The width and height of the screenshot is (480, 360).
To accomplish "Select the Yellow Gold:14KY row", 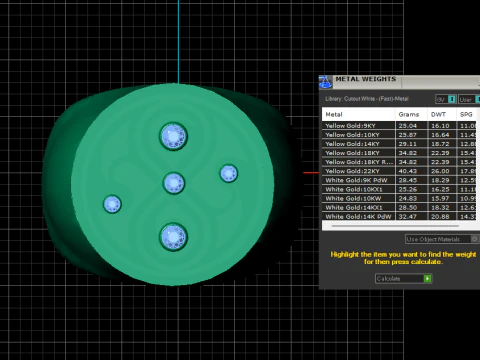I will (x=399, y=144).
